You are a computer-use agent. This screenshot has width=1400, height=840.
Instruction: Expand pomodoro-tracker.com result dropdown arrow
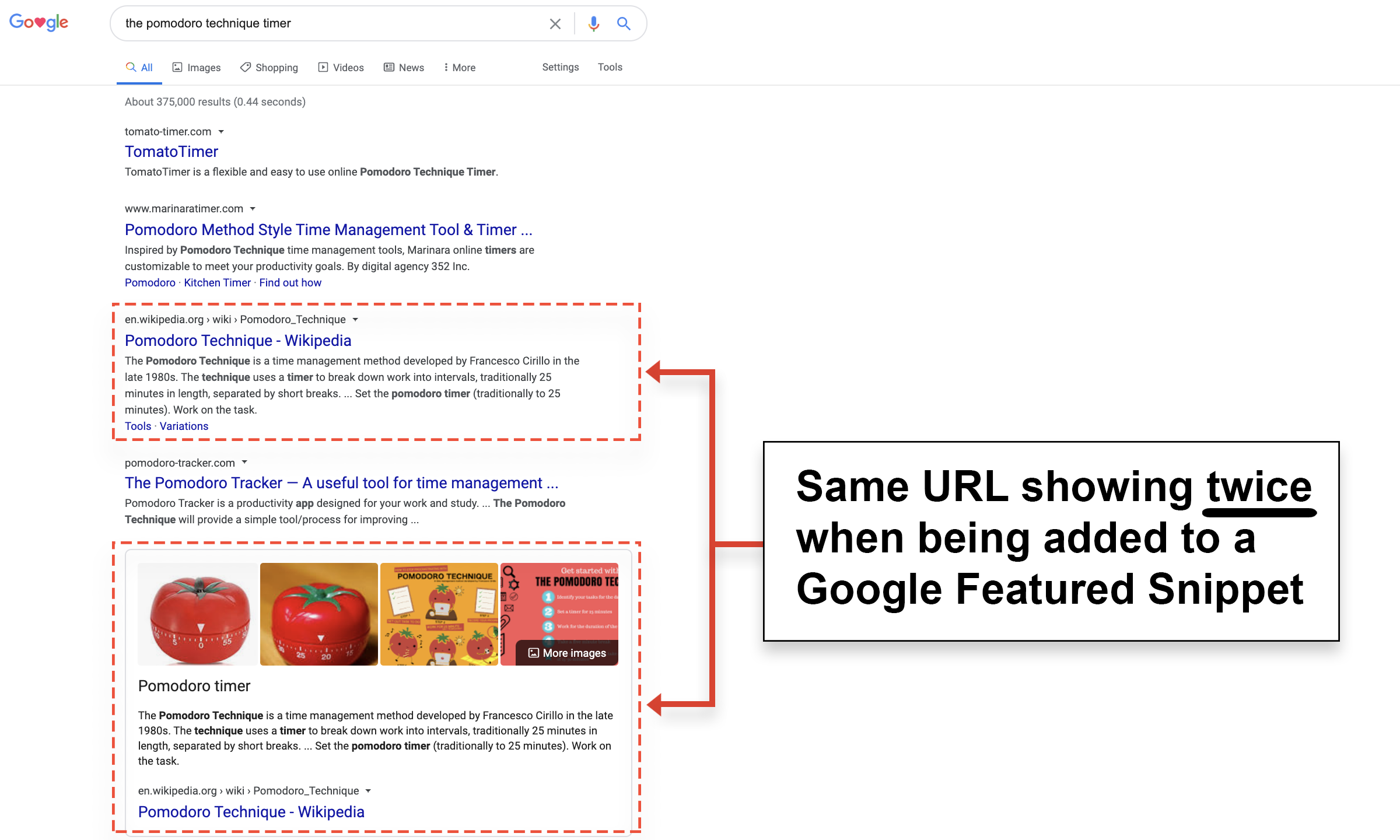pyautogui.click(x=244, y=463)
